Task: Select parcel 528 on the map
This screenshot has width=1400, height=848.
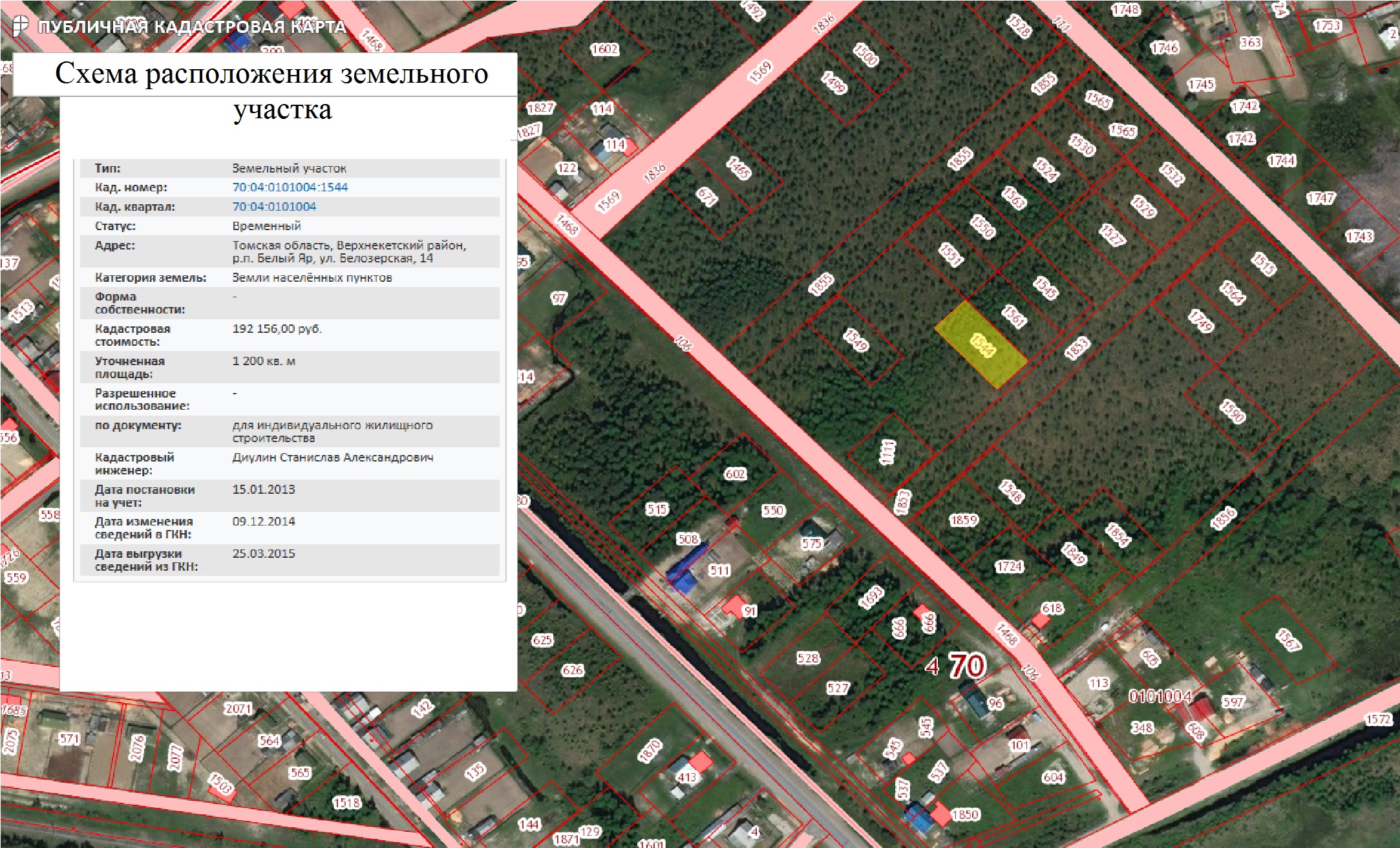Action: tap(809, 658)
